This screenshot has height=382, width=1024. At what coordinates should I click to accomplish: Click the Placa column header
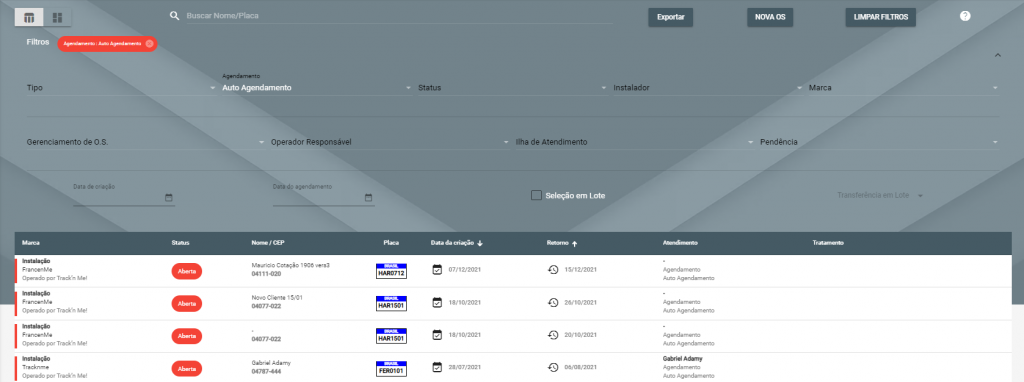[x=391, y=243]
